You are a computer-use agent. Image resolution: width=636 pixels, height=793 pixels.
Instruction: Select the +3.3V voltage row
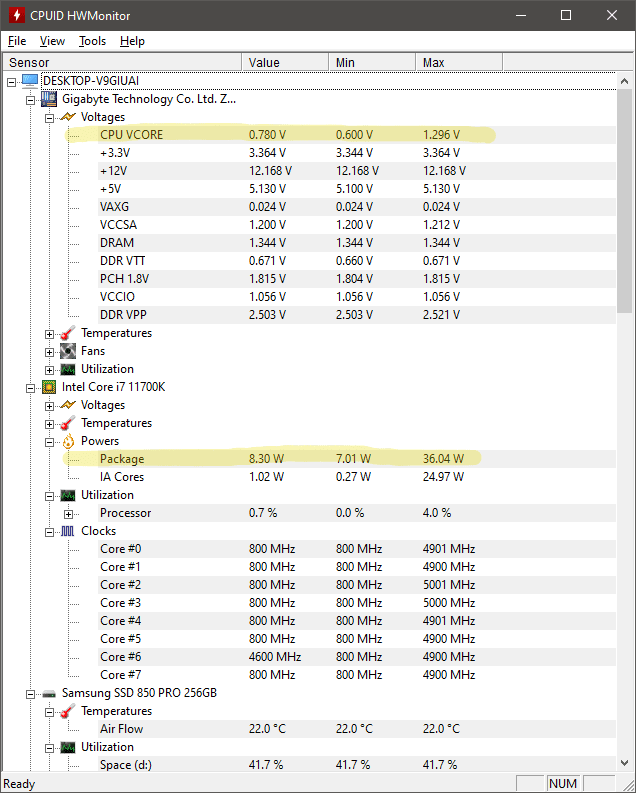coord(357,153)
